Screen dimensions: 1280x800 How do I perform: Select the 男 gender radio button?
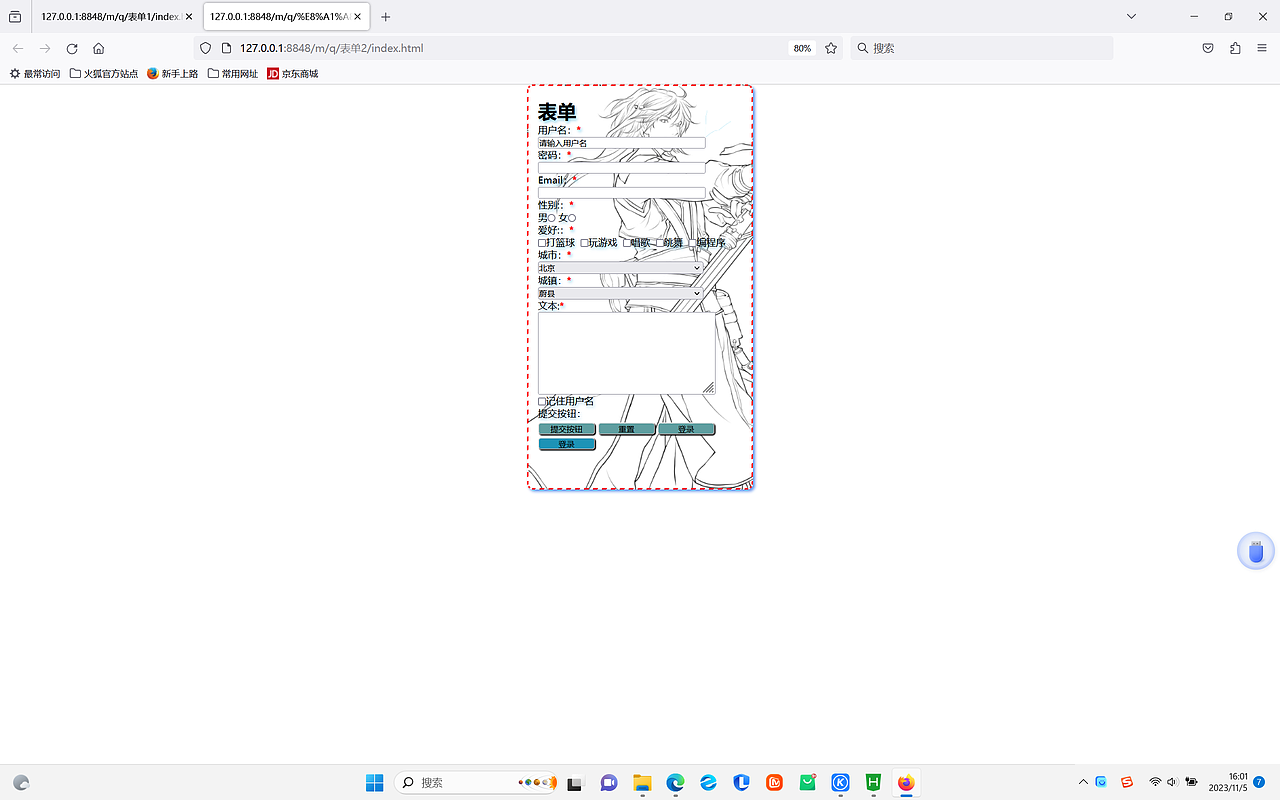550,217
